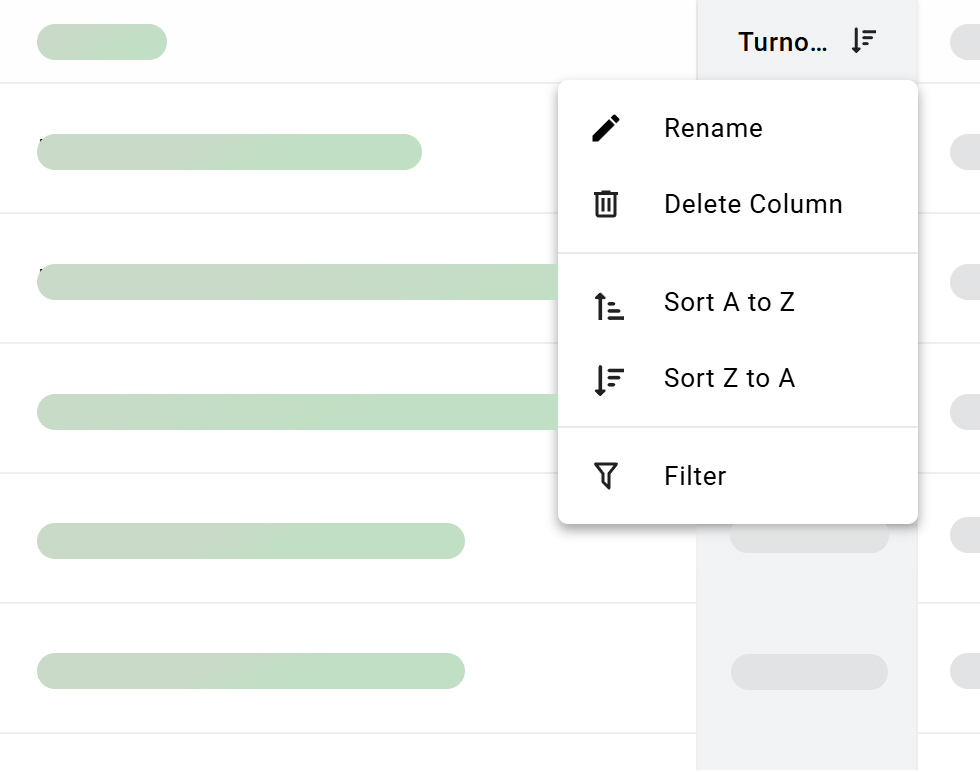
Task: Click the funnel filter icon
Action: [x=606, y=476]
